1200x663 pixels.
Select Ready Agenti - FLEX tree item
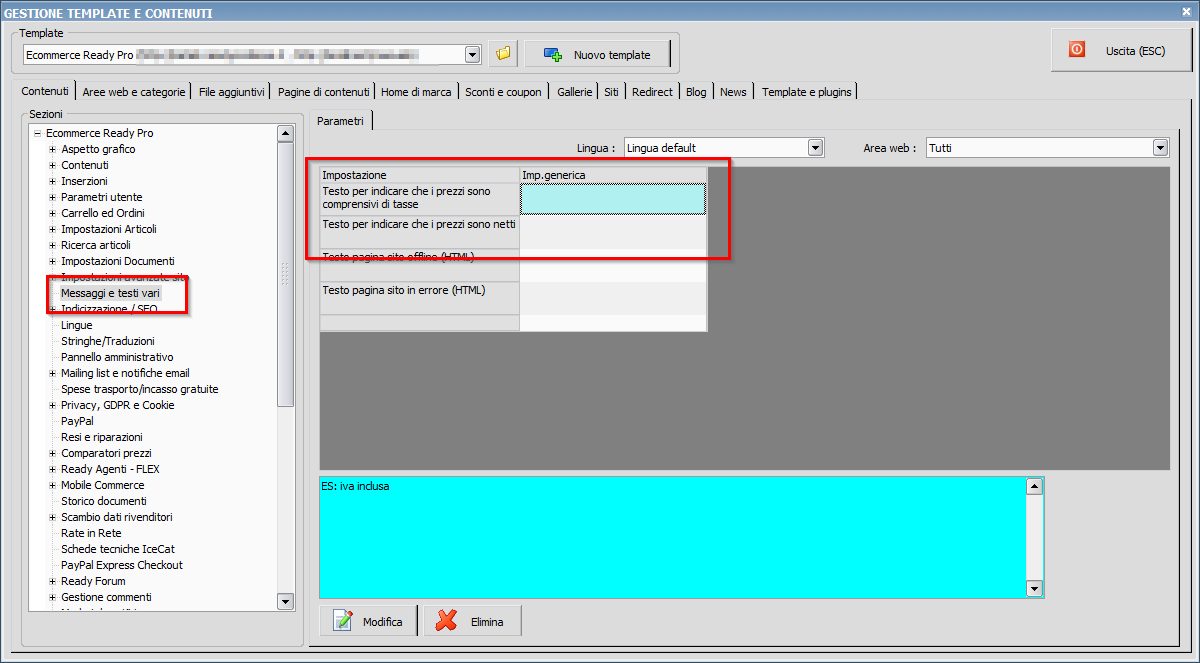110,469
